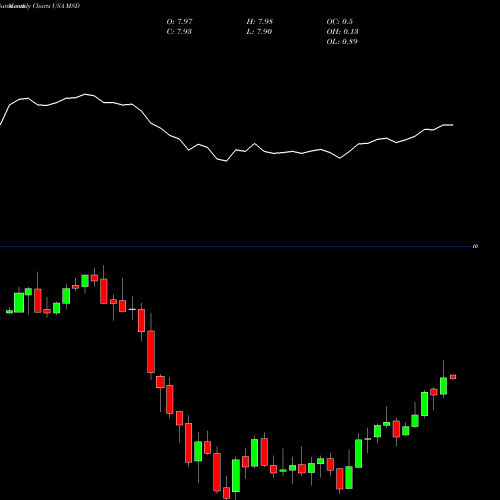Click the OC: 0.5 reading
Viewport: 500px width, 500px height.
339,22
